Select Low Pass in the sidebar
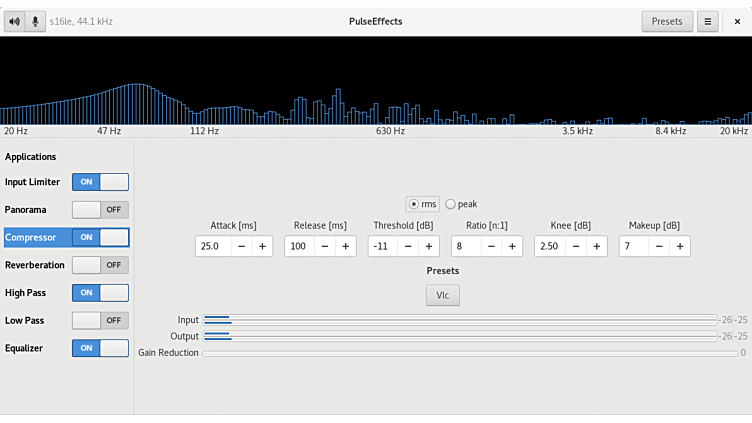This screenshot has height=423, width=752. pyautogui.click(x=25, y=320)
